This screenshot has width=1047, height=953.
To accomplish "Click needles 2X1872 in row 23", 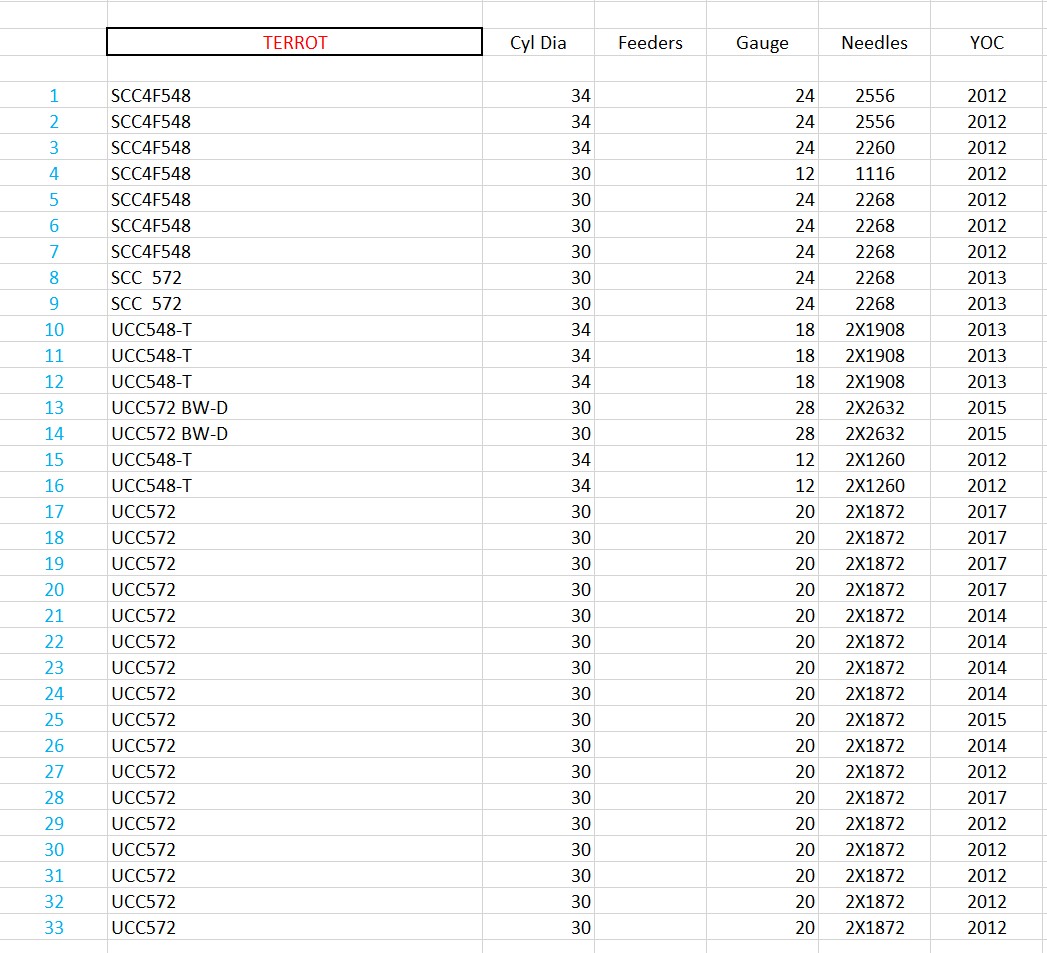I will (875, 668).
